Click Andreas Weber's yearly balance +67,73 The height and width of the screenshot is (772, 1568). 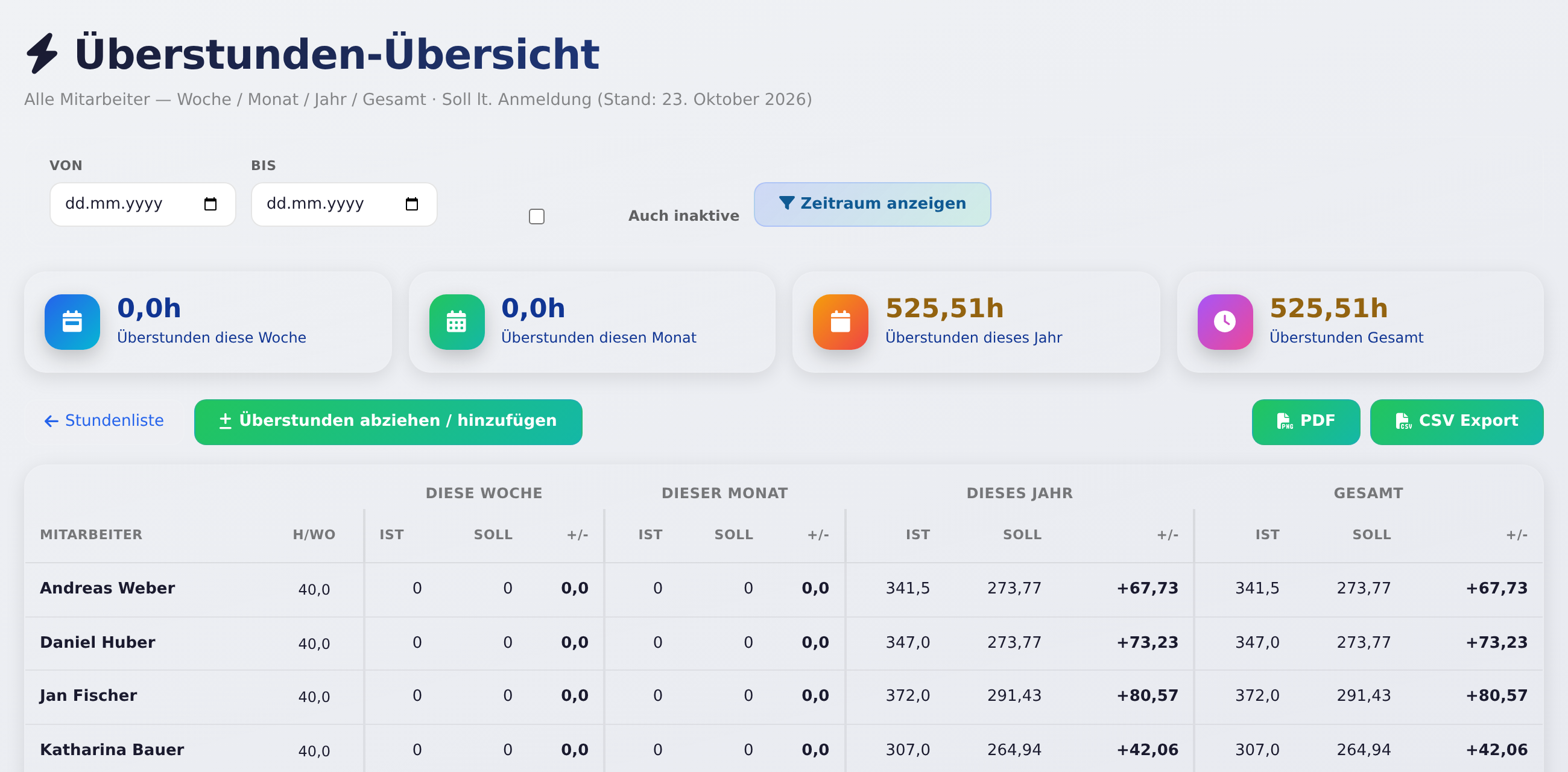click(x=1148, y=588)
